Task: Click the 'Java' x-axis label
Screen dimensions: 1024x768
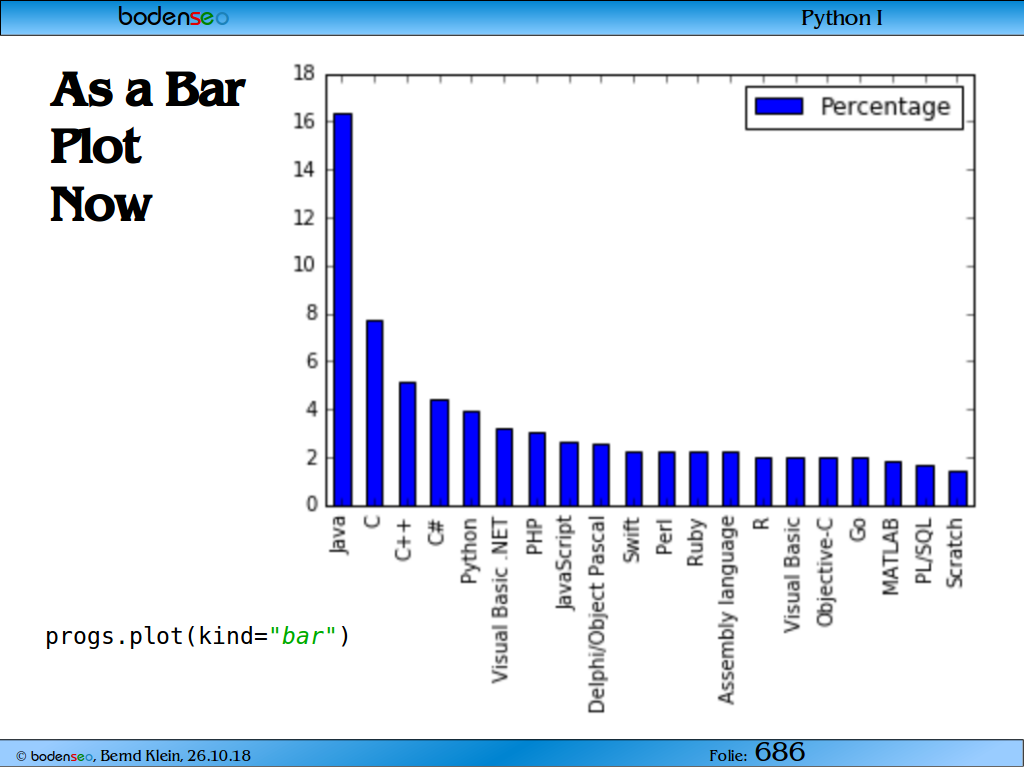Action: tap(339, 534)
